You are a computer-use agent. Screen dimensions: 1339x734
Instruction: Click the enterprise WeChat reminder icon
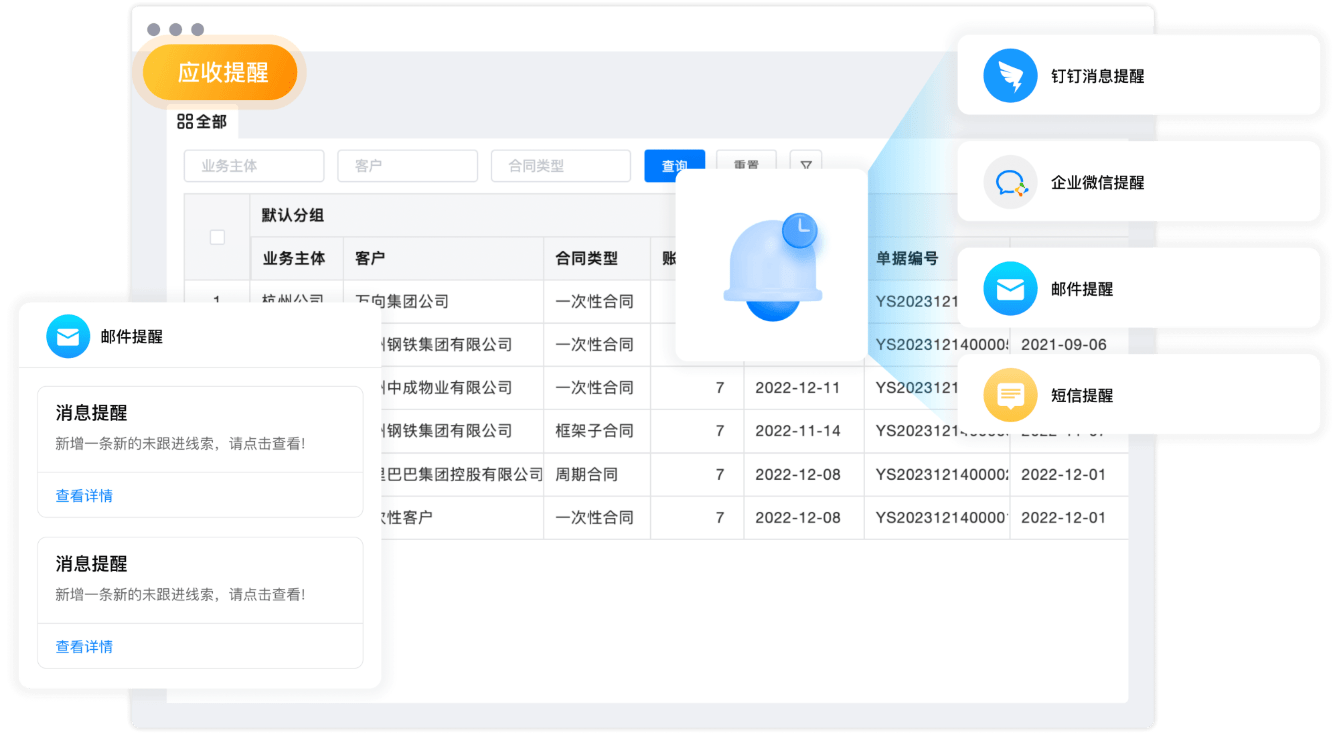(1010, 183)
